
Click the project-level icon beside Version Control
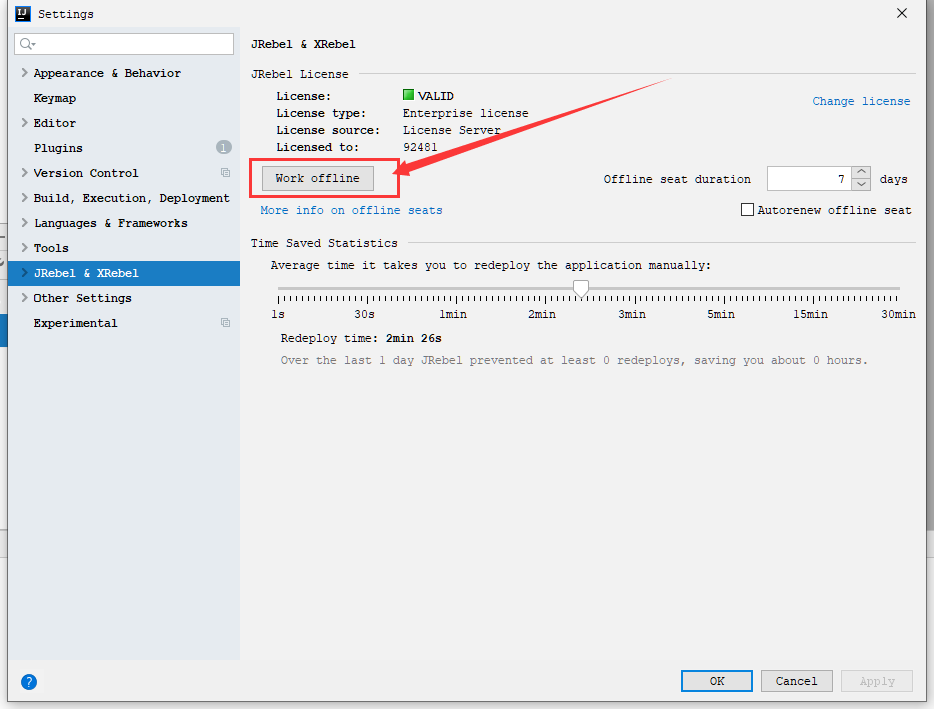click(225, 173)
